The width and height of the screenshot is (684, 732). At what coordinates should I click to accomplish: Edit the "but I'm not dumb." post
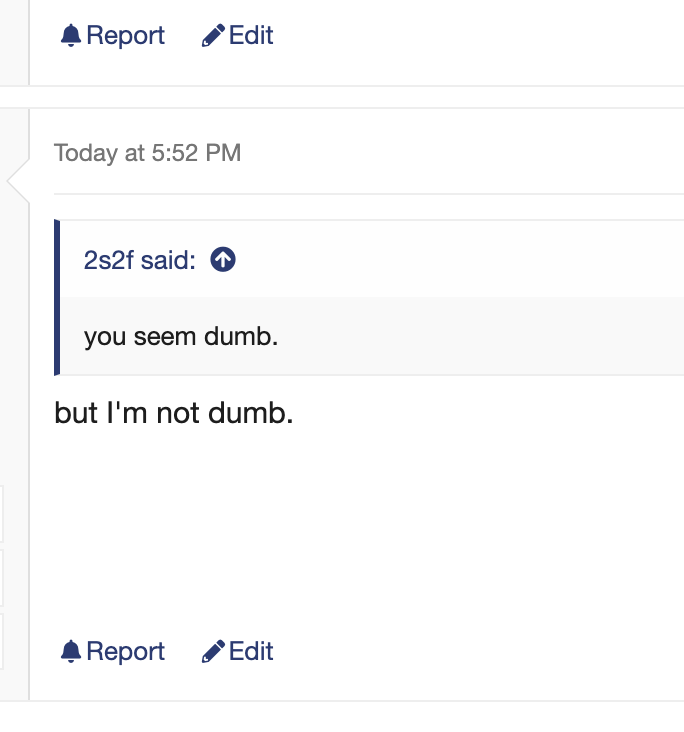[x=238, y=651]
